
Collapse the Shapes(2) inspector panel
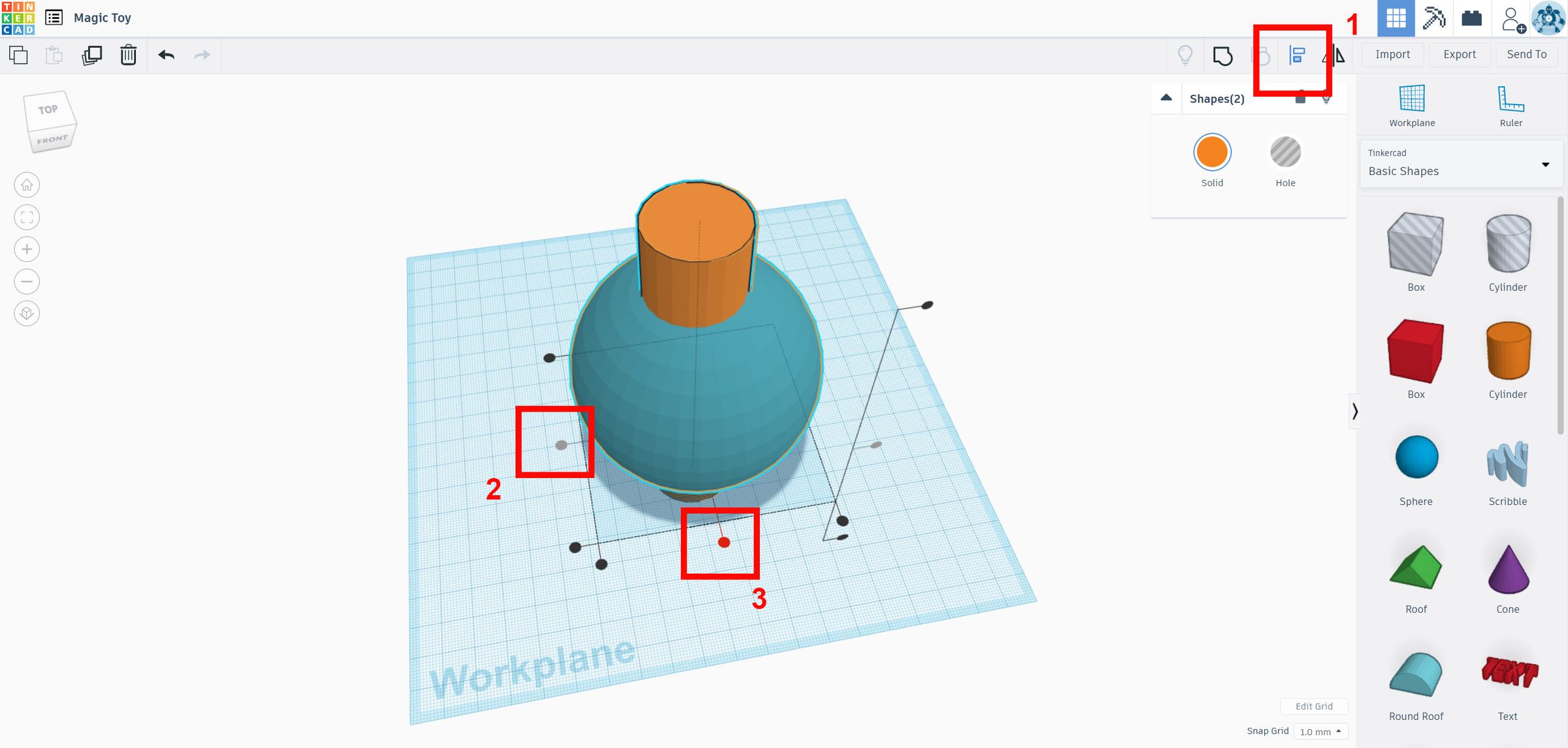pyautogui.click(x=1166, y=98)
